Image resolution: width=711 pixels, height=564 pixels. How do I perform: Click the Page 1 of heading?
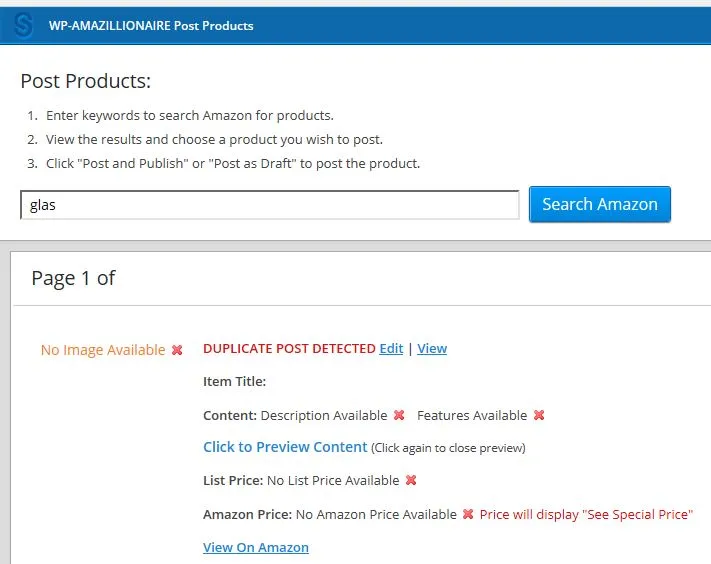click(x=73, y=278)
